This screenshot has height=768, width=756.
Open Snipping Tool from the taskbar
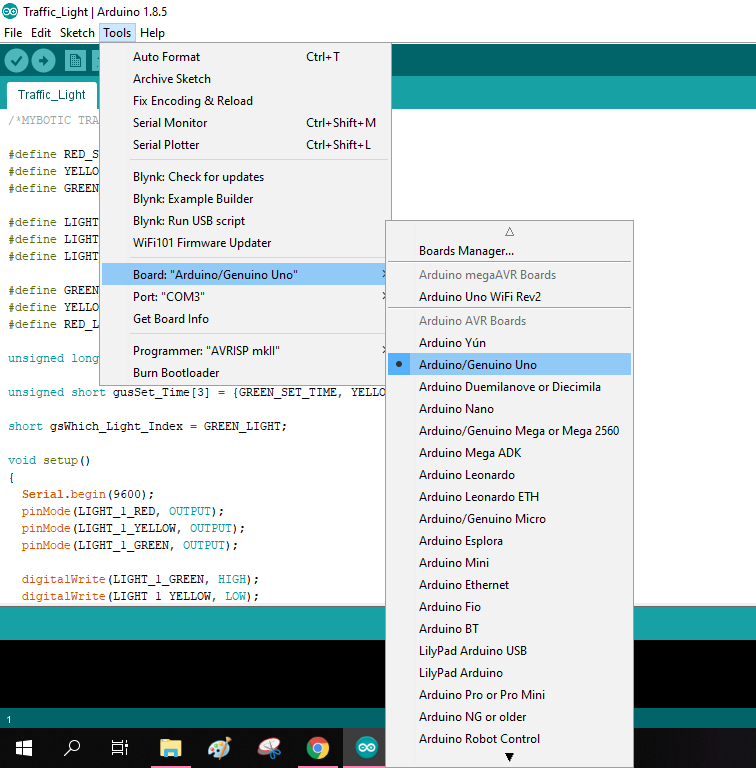point(269,748)
